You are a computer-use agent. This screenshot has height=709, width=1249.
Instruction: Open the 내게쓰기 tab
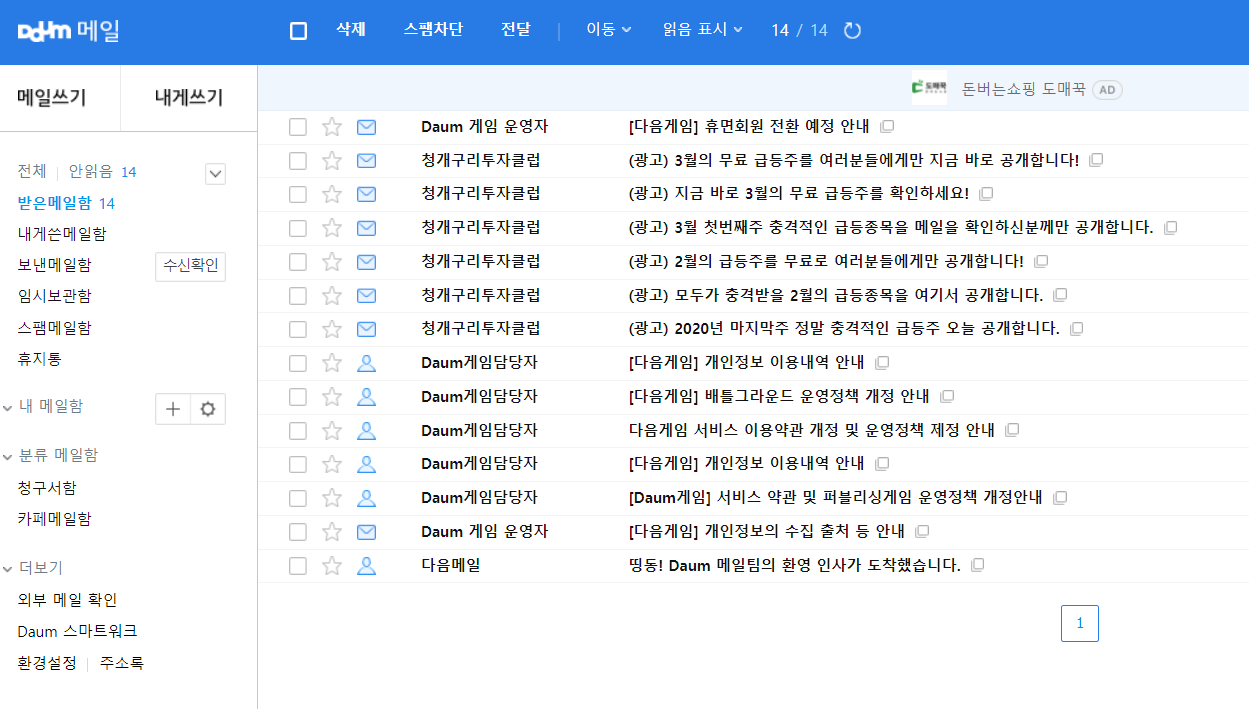[189, 98]
